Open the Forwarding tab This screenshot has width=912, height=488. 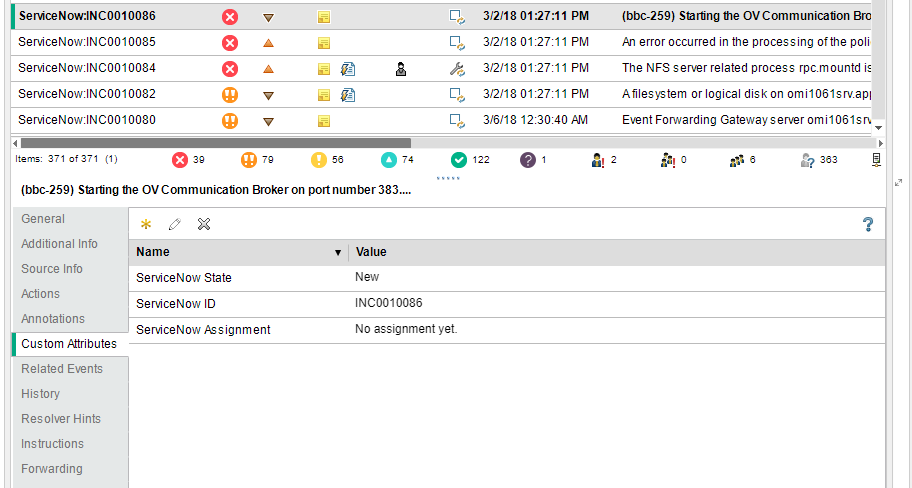[x=52, y=469]
